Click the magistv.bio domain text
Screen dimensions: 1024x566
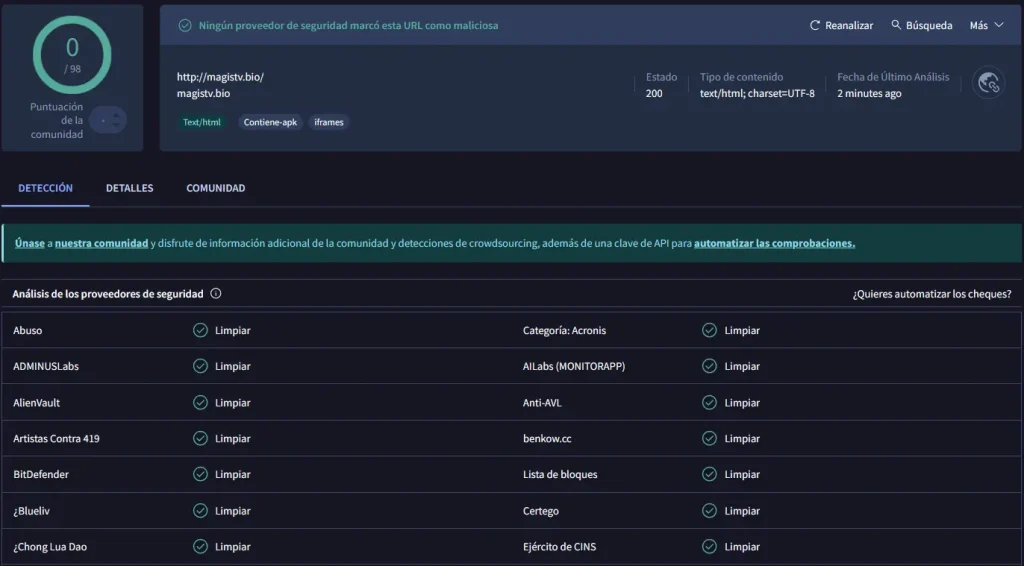203,93
